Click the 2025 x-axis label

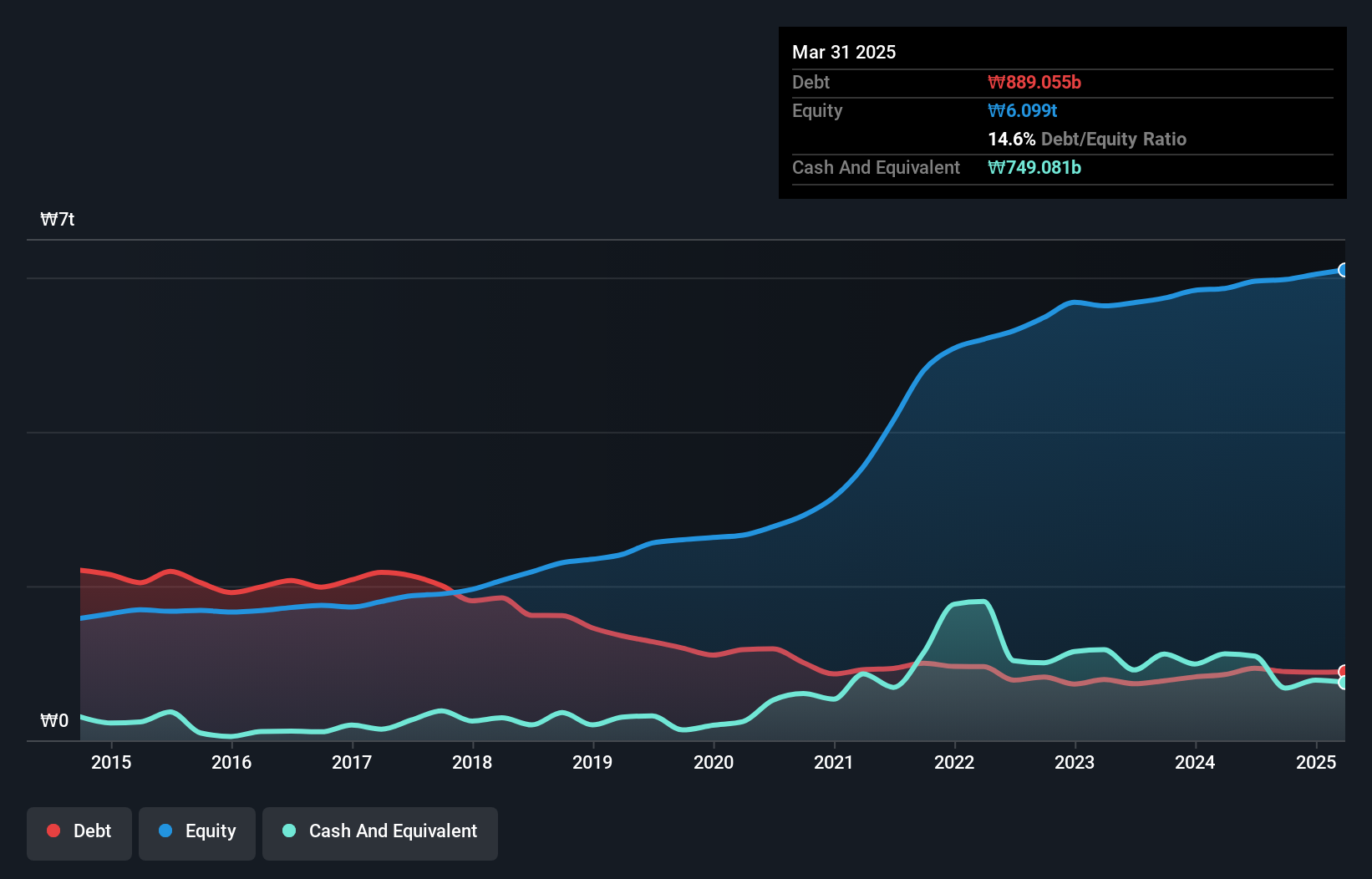[1316, 762]
